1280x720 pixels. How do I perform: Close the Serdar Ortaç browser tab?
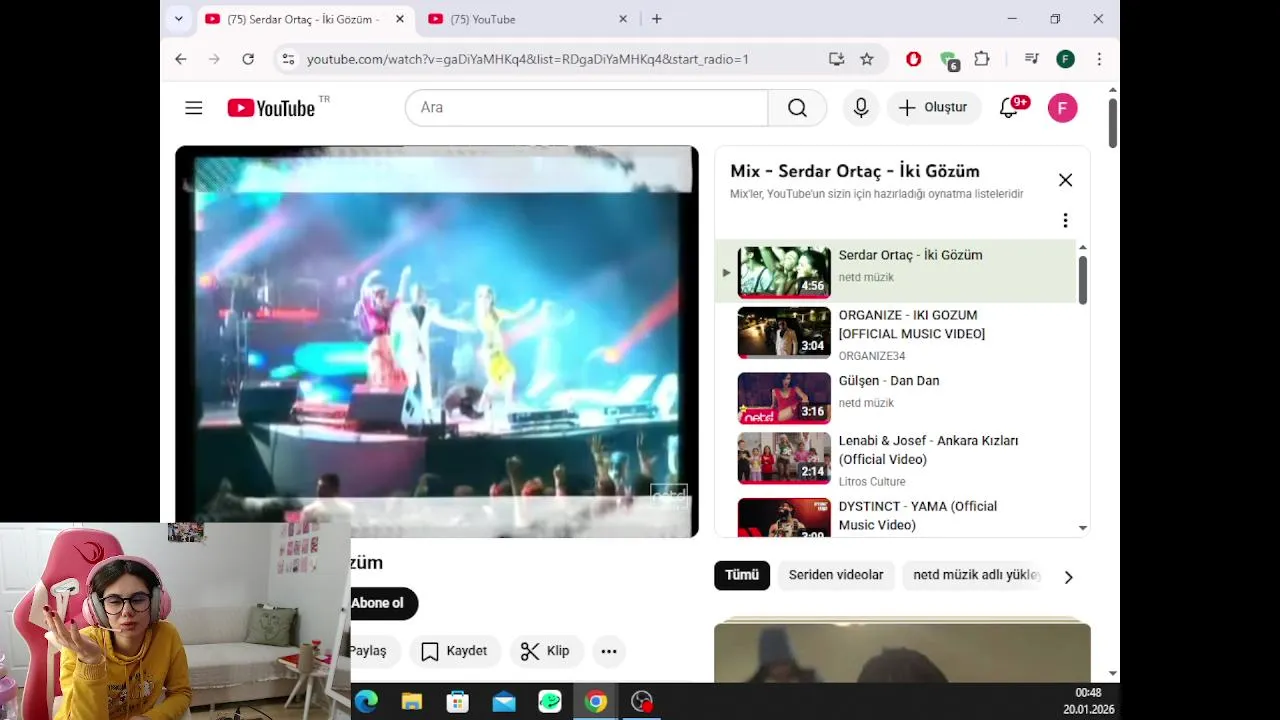(x=400, y=19)
